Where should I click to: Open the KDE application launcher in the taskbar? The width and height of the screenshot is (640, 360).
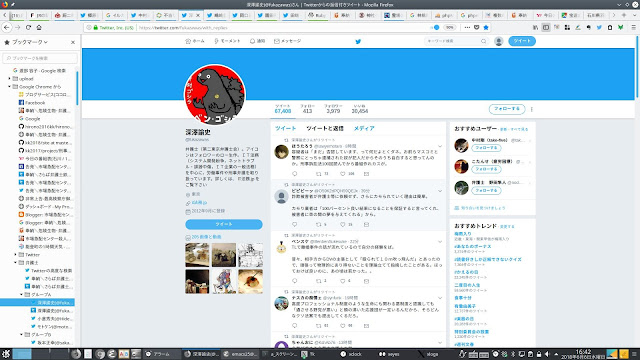6,354
